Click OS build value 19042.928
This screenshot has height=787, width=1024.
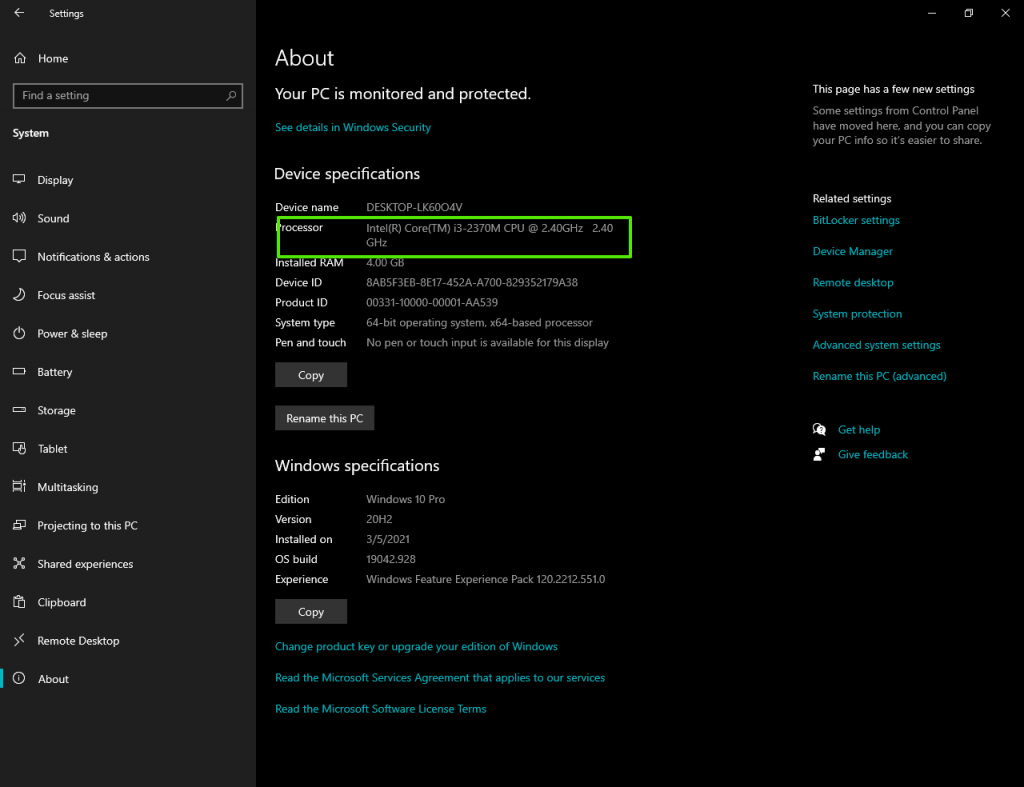point(391,559)
